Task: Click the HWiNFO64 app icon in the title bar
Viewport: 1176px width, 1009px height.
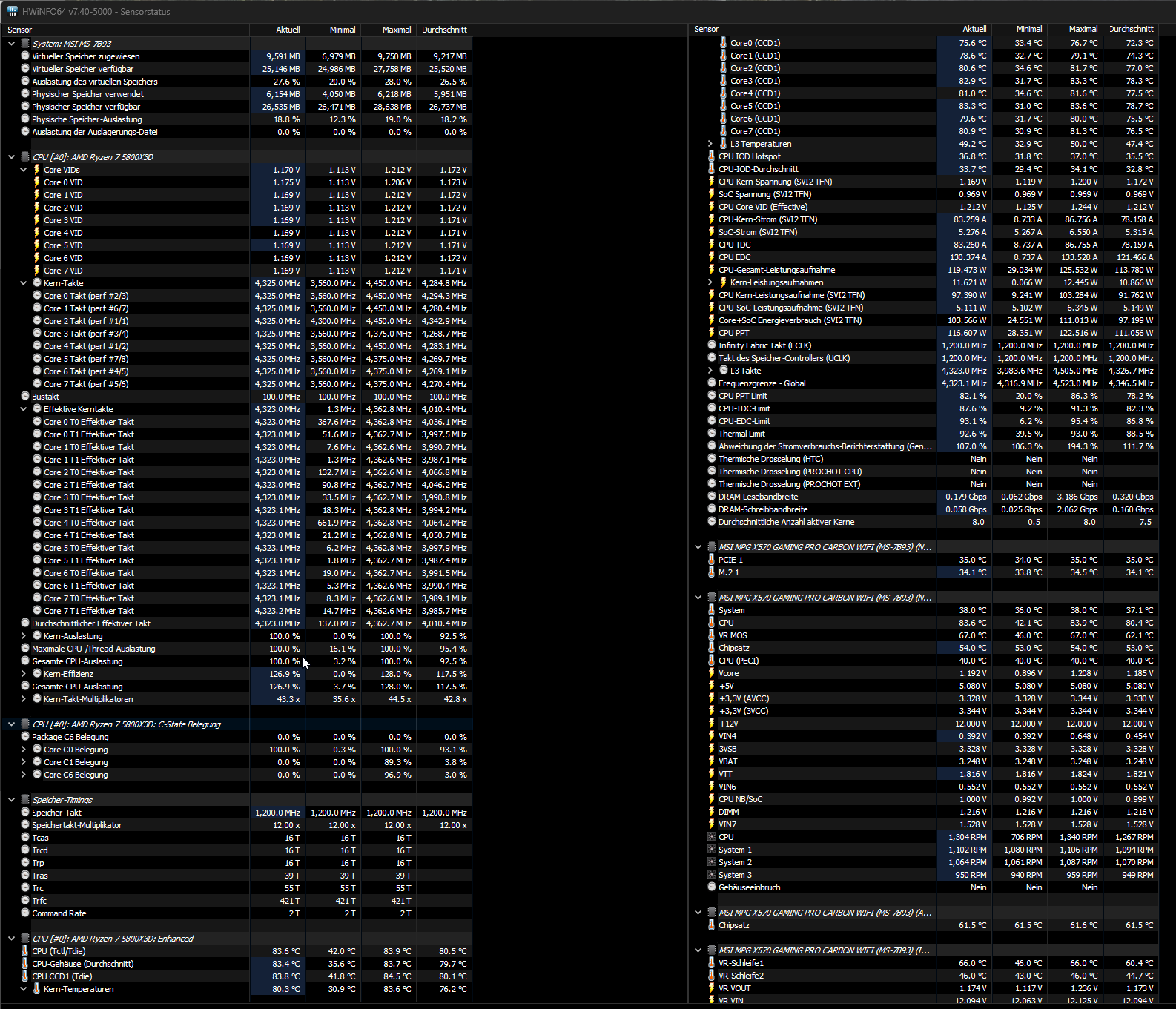Action: [13, 11]
